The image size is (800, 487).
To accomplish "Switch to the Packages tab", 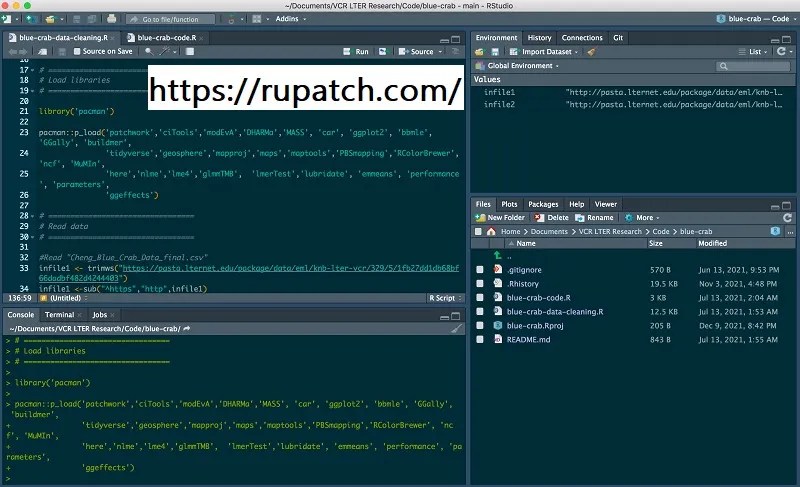I will pos(543,204).
